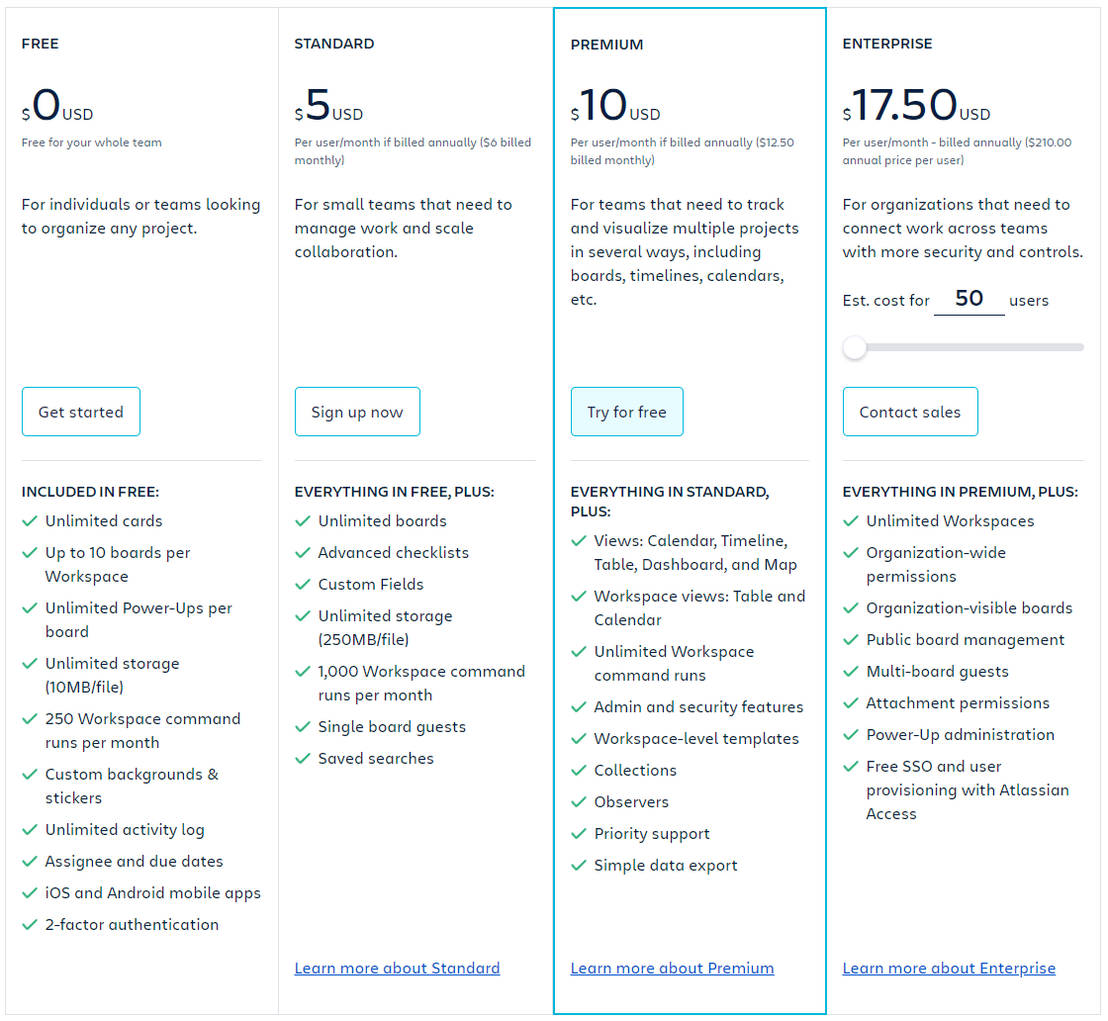The width and height of the screenshot is (1108, 1021).
Task: Click Try for free under Premium
Action: [x=627, y=412]
